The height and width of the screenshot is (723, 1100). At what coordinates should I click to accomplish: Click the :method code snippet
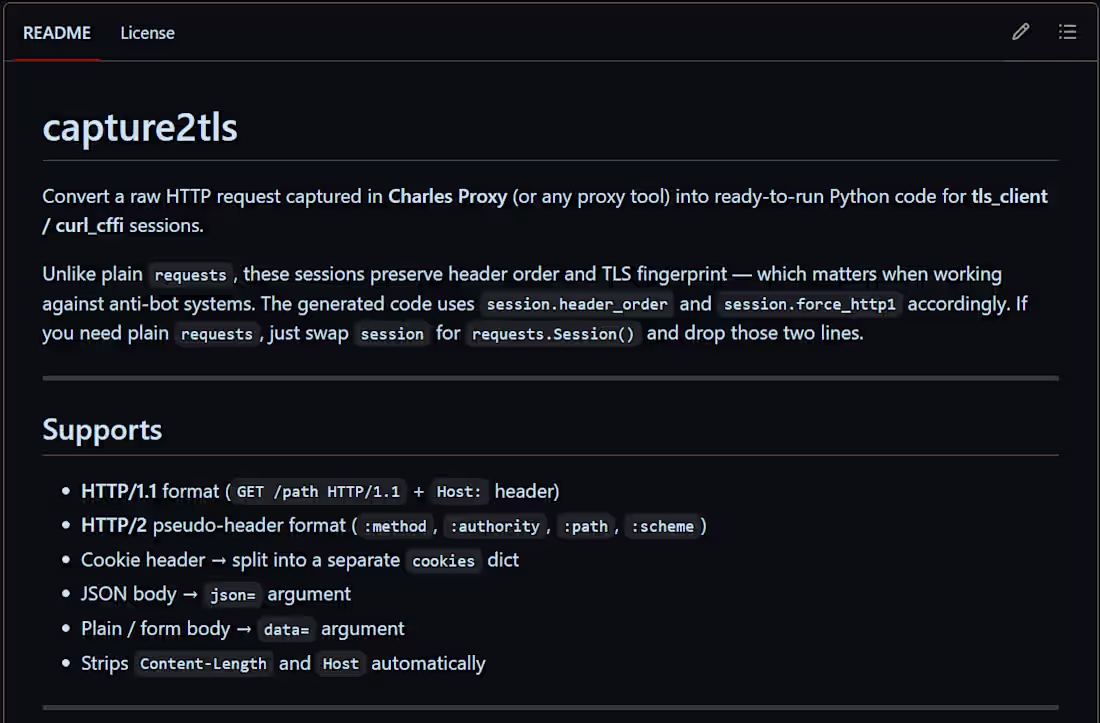[x=395, y=527]
